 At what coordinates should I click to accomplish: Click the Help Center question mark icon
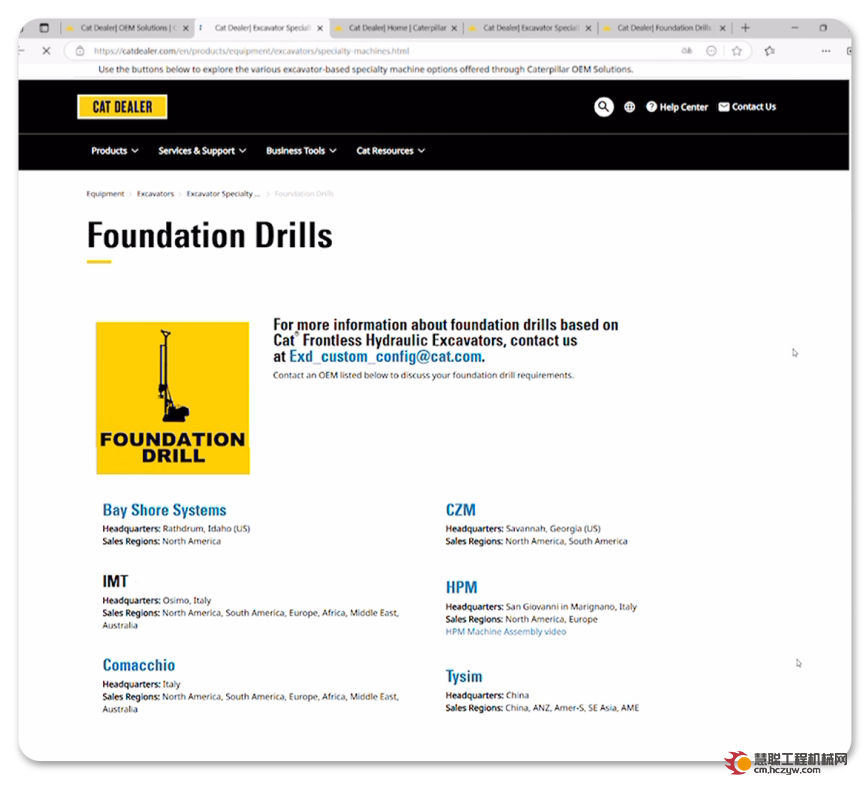point(651,107)
